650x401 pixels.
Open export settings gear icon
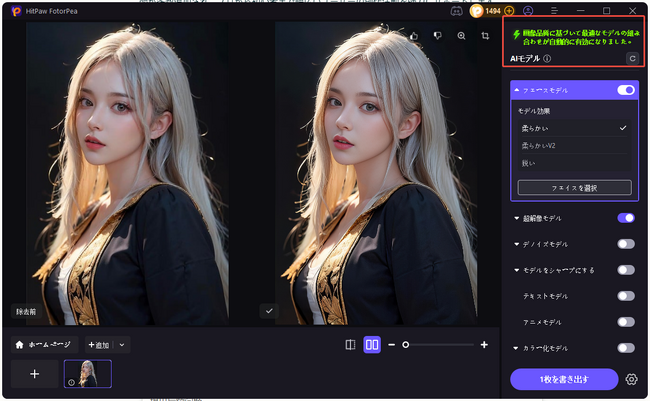631,379
